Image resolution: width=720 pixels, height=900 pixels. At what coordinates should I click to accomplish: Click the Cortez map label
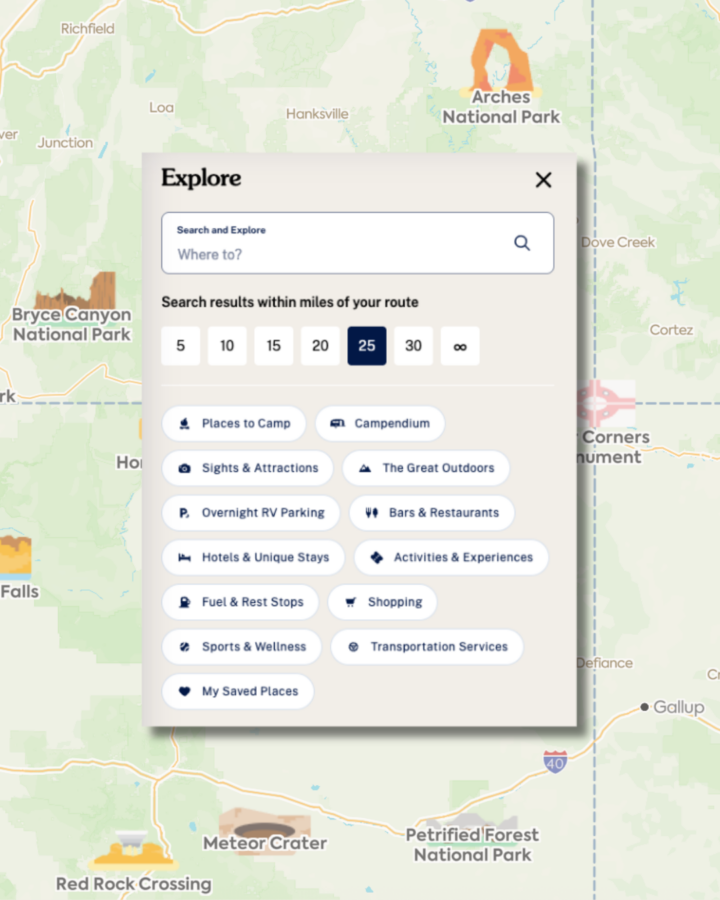click(x=671, y=330)
